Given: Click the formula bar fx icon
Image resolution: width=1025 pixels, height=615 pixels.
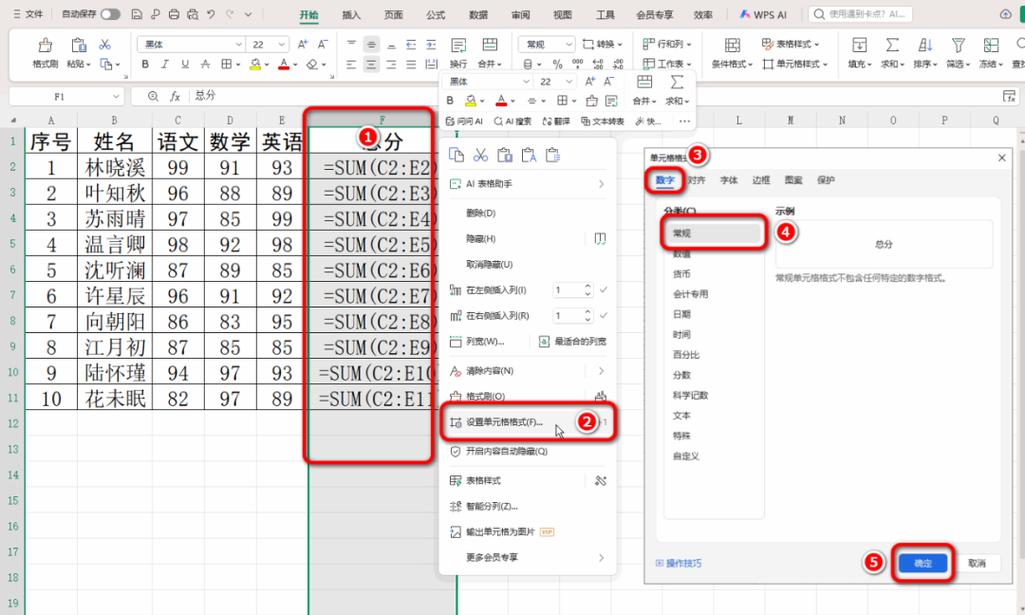Looking at the screenshot, I should coord(176,96).
